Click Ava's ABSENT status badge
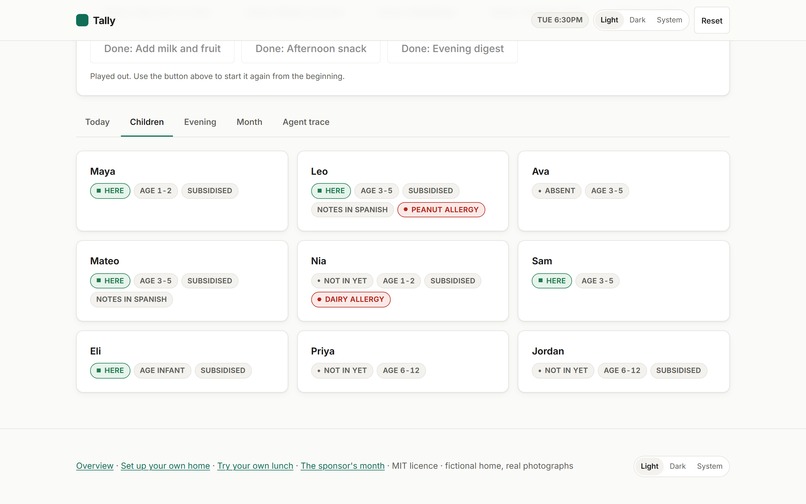The image size is (806, 504). click(x=556, y=191)
